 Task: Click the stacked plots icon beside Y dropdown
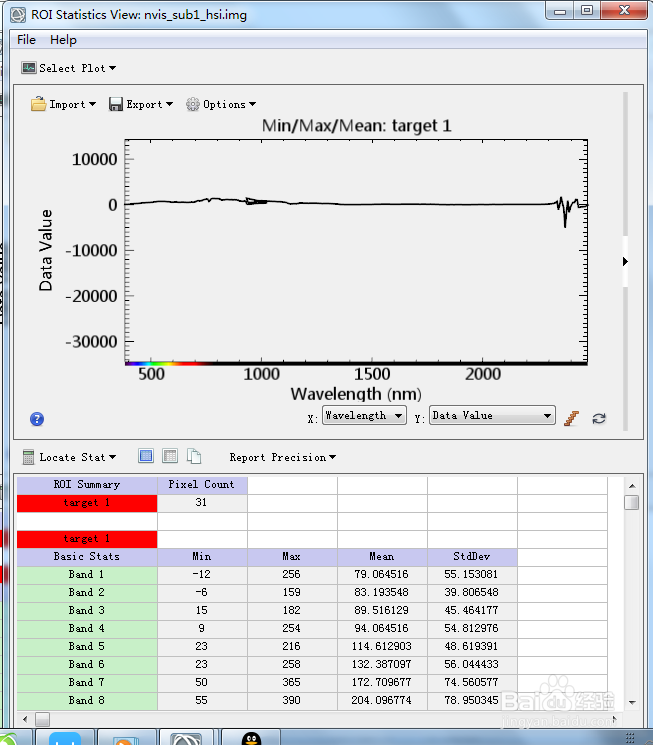coord(571,418)
